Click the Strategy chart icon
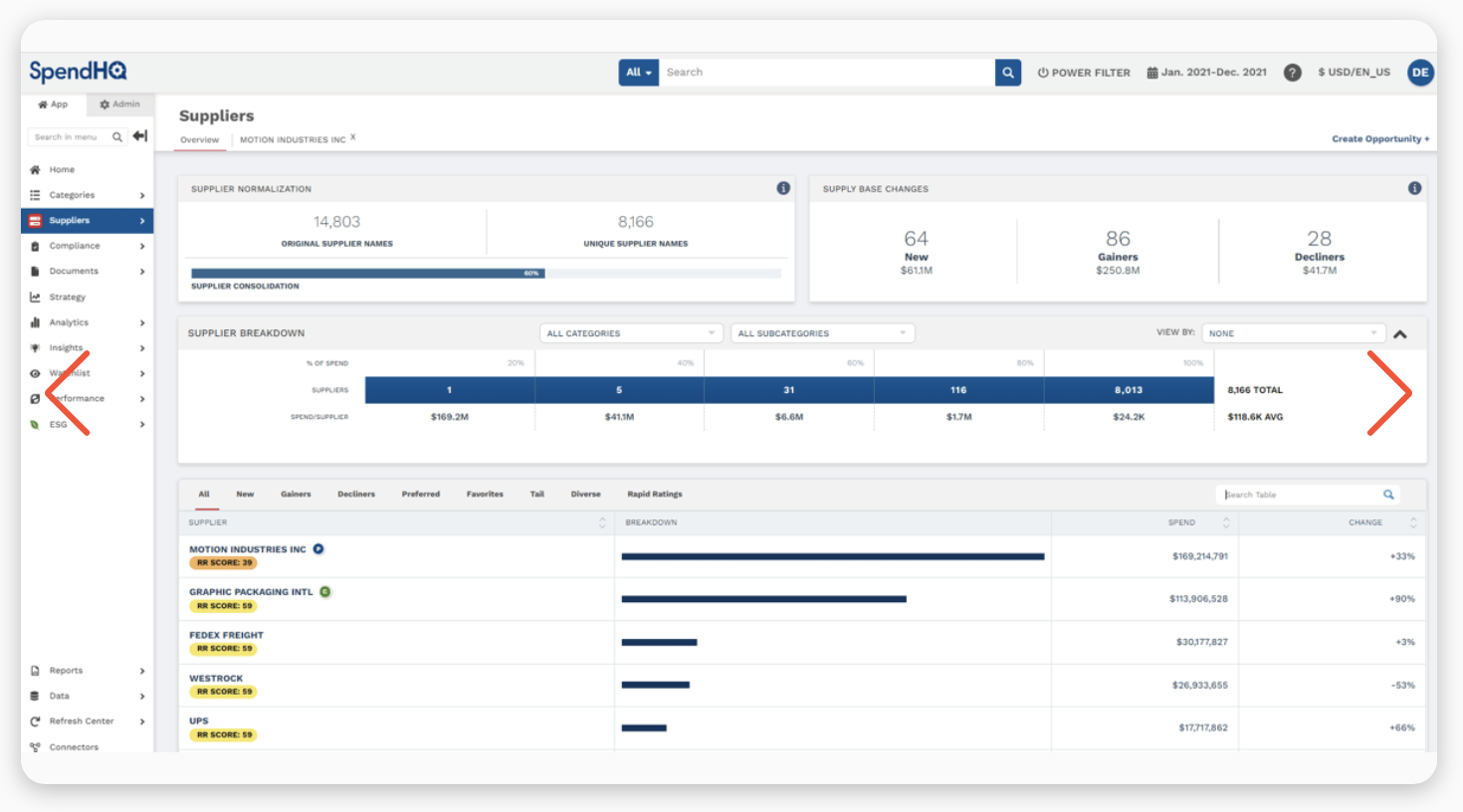 coord(35,298)
